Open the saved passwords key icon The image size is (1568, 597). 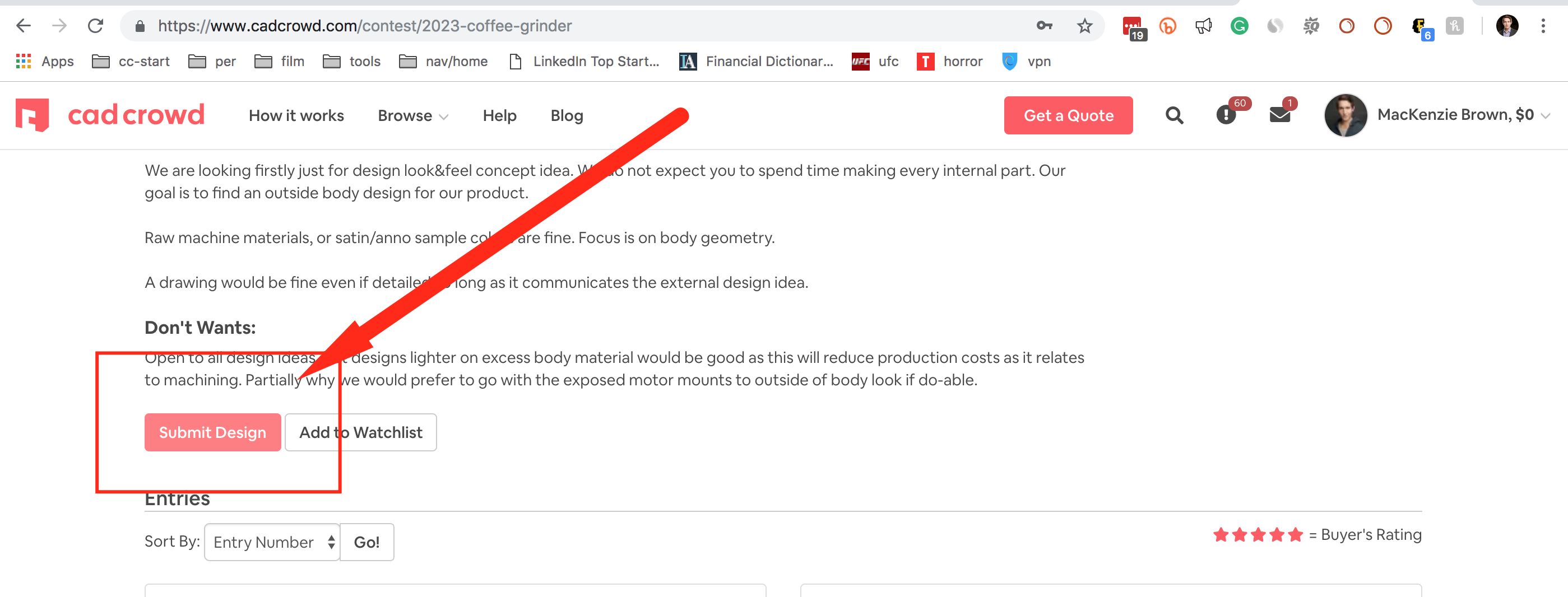1044,26
